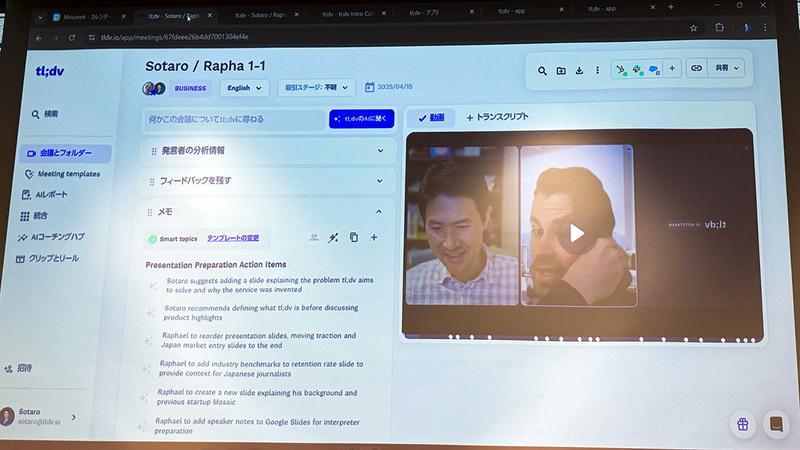This screenshot has height=450, width=800.
Task: Click the people icon beside the template link
Action: (x=314, y=237)
